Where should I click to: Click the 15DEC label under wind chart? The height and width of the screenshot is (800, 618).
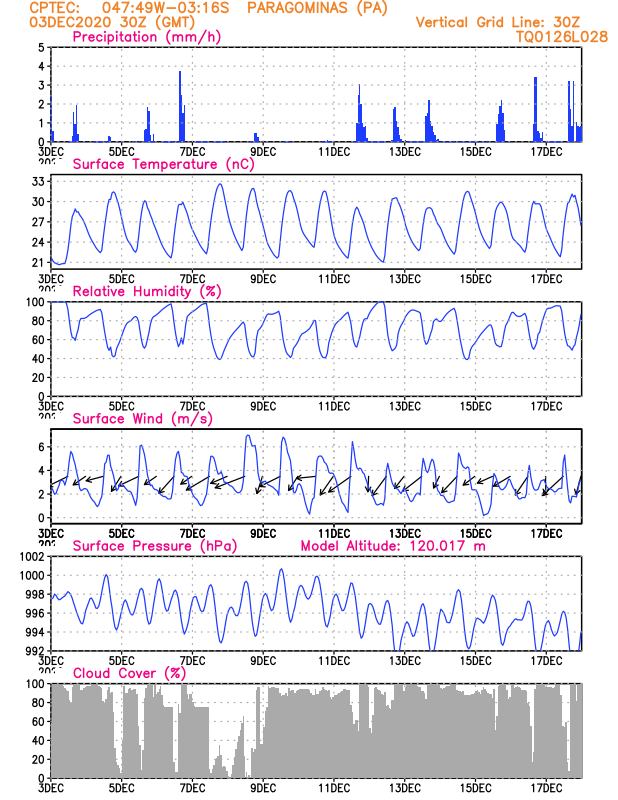(476, 534)
